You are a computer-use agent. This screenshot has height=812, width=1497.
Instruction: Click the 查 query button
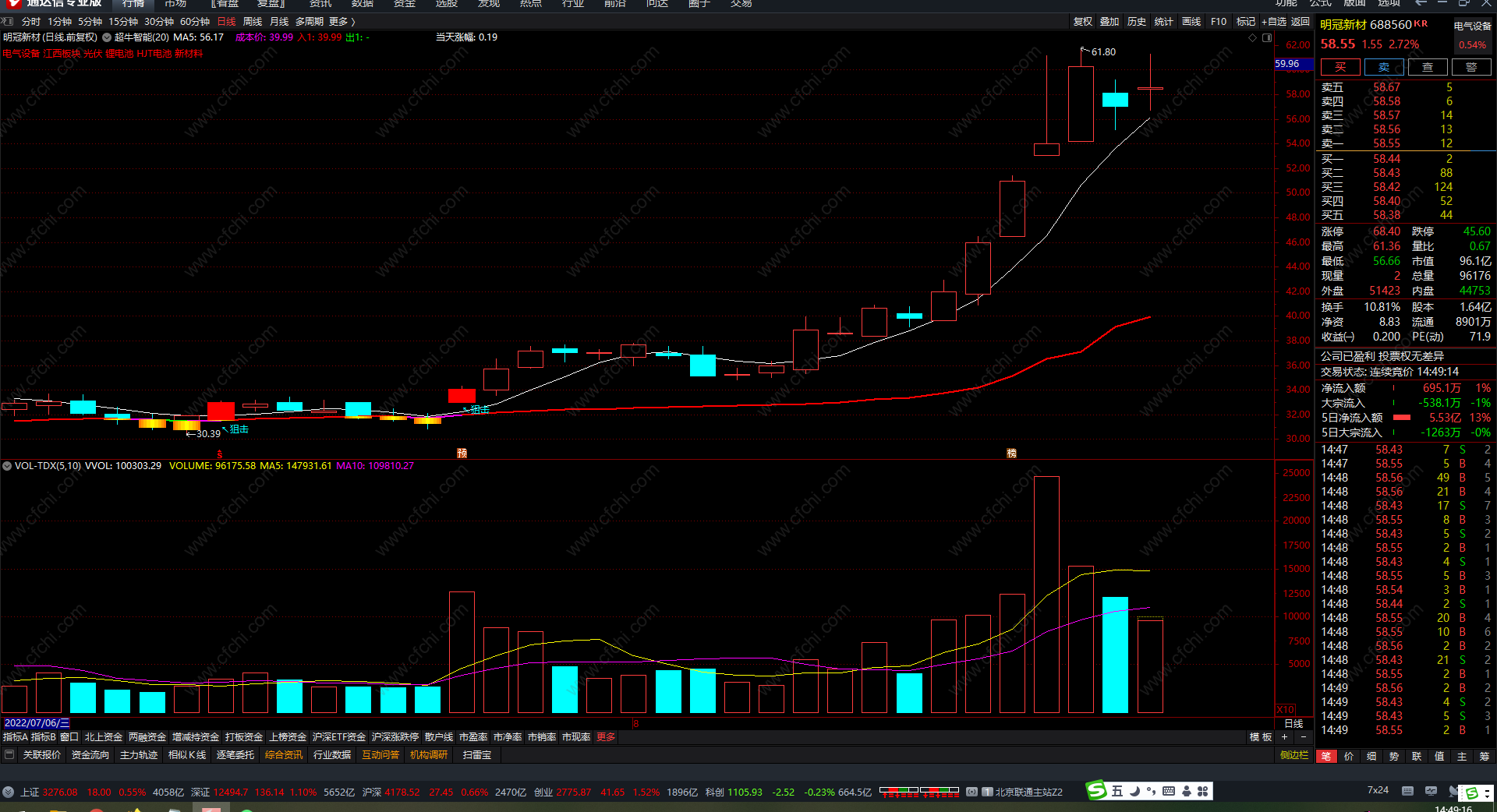click(1428, 67)
